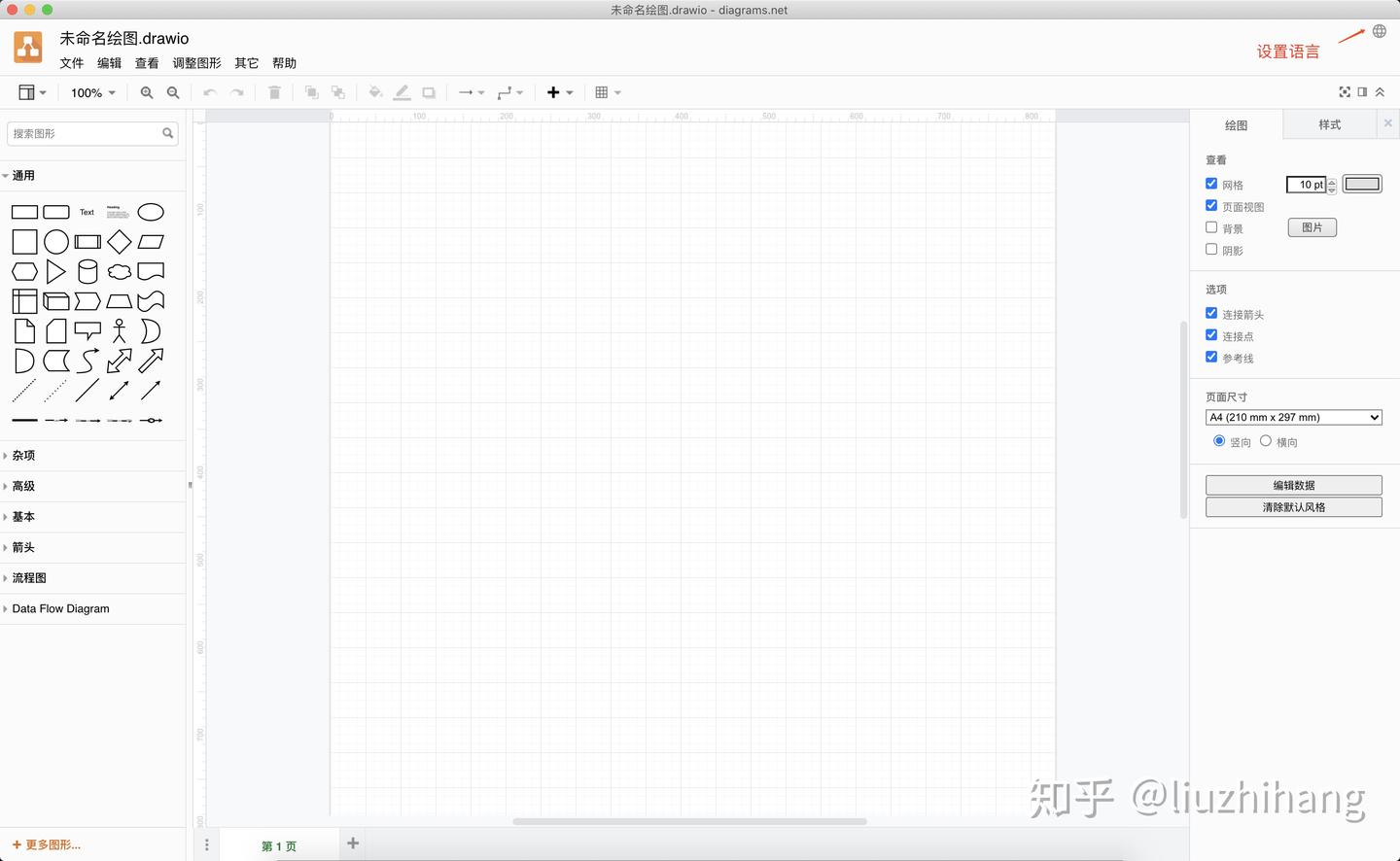Expand the 基本 shapes section
Image resolution: width=1400 pixels, height=861 pixels.
point(92,517)
